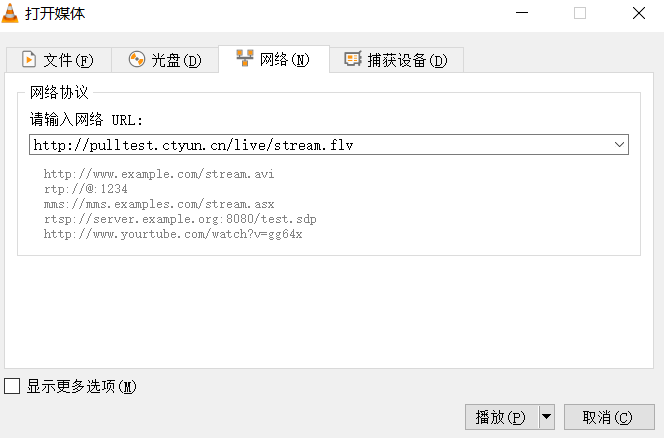The height and width of the screenshot is (438, 664).
Task: Enable the 显示更多选项 checkbox
Action: (x=12, y=386)
